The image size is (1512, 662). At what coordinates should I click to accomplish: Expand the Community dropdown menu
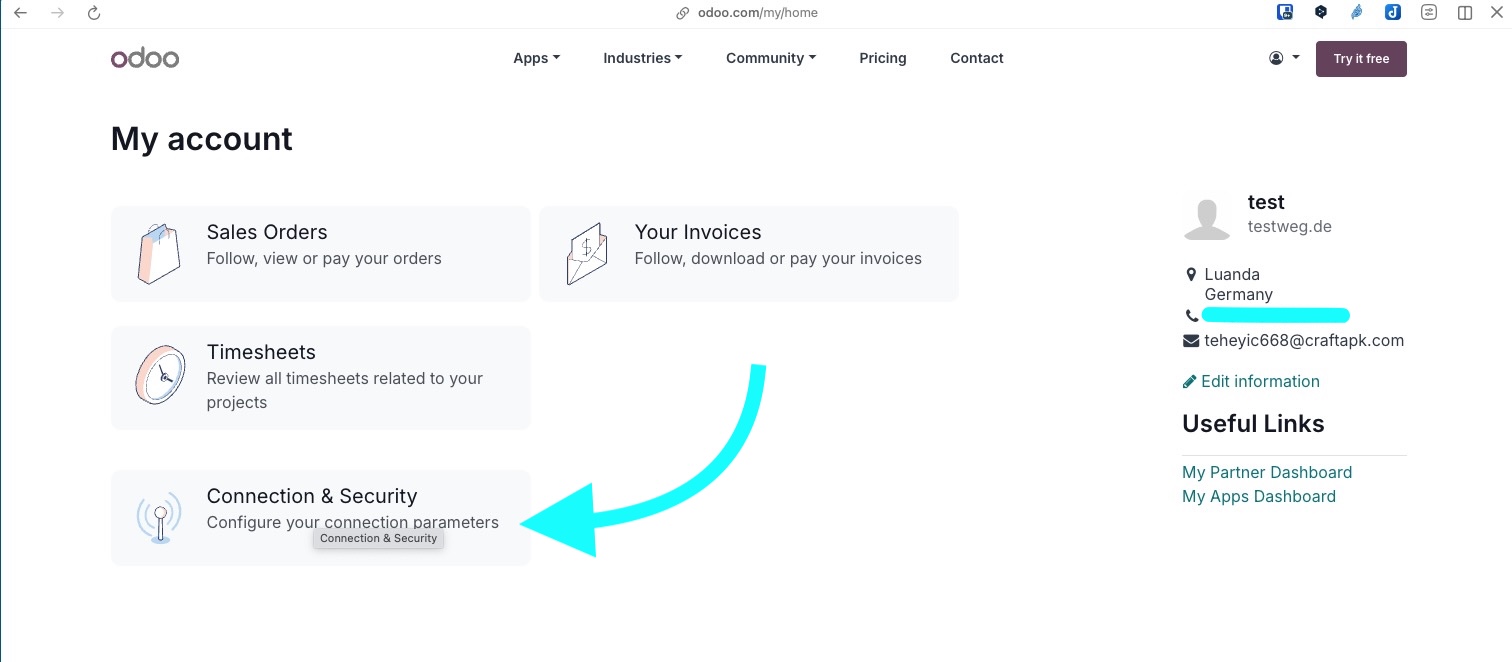(771, 58)
